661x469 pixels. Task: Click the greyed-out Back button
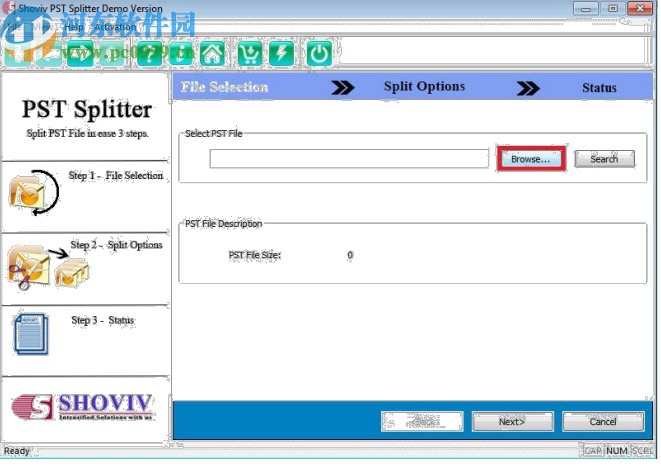[422, 422]
